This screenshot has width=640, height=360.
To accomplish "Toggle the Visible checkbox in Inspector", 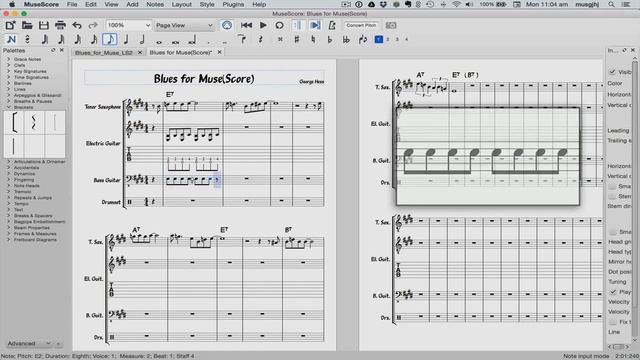I will [x=612, y=72].
